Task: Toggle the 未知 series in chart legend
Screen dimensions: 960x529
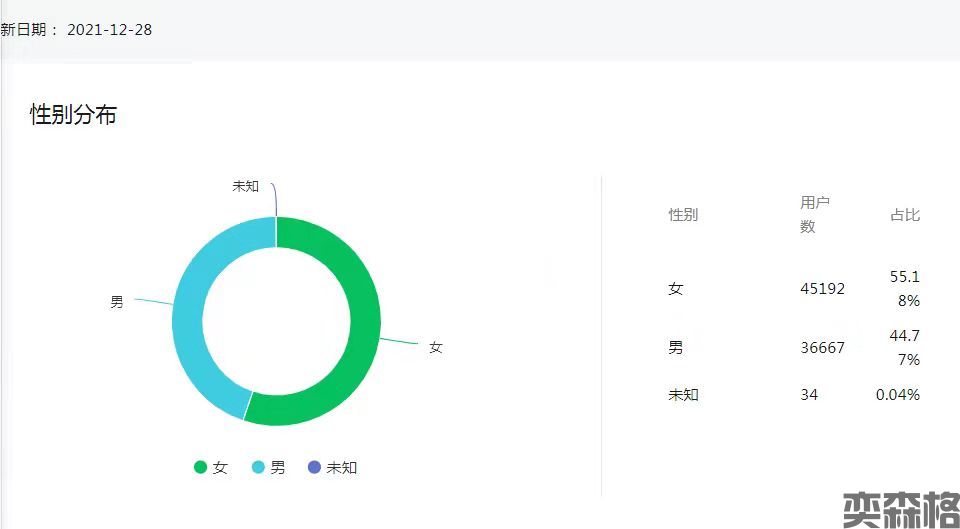Action: pos(332,467)
